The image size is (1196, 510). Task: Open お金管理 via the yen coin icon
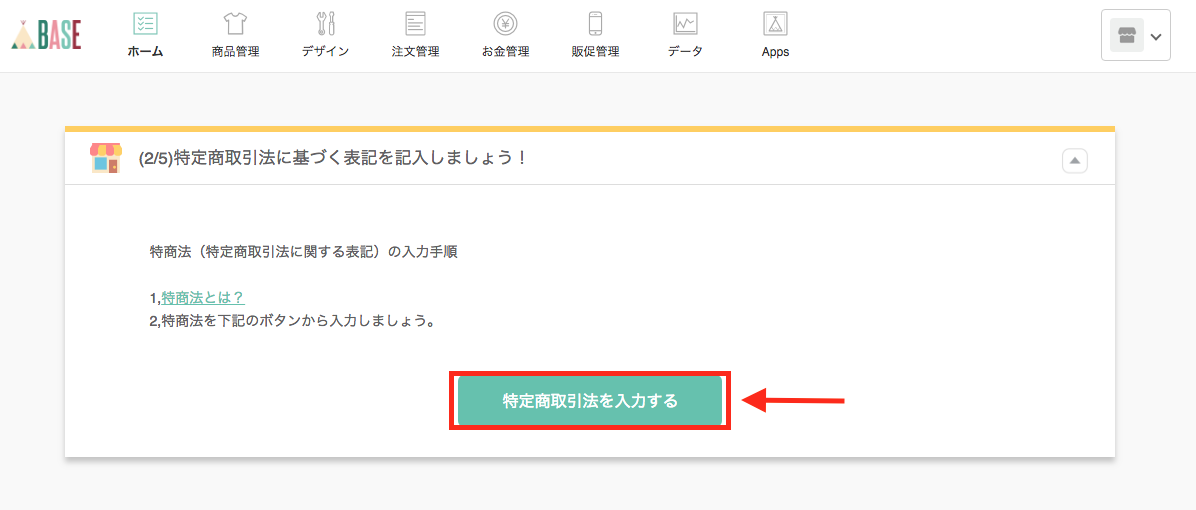click(505, 24)
